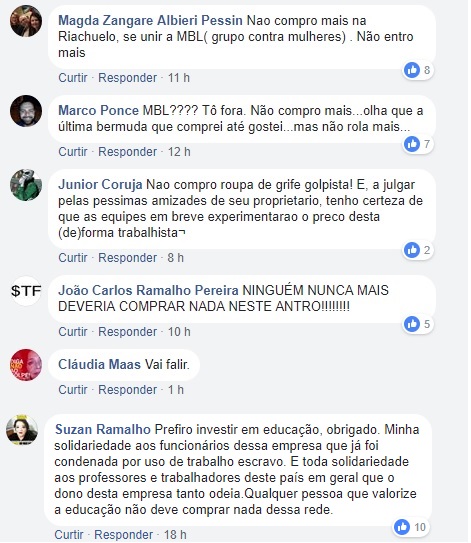The height and width of the screenshot is (543, 471).
Task: Open the Suzan Ramalho name link
Action: (x=103, y=429)
